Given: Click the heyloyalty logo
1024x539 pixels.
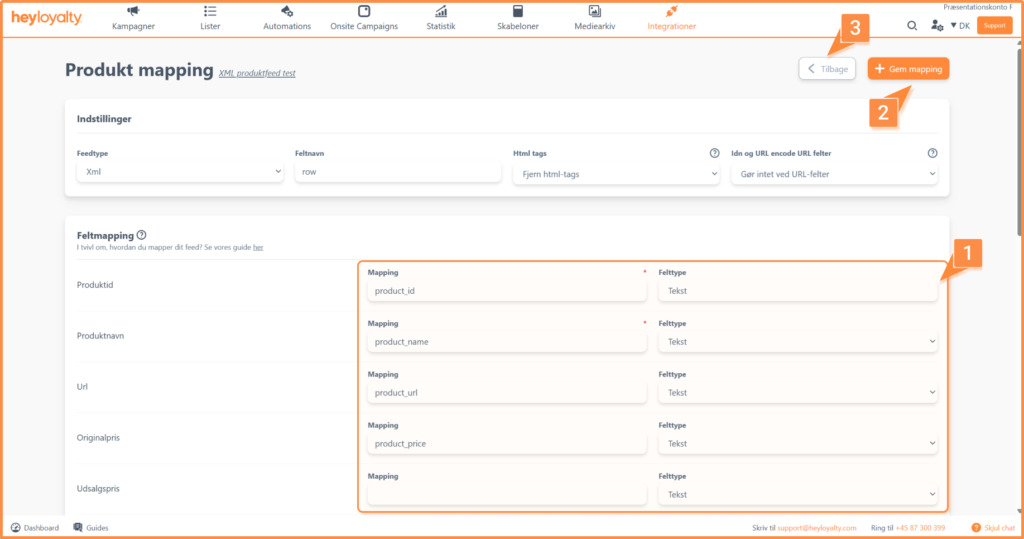Looking at the screenshot, I should (46, 19).
